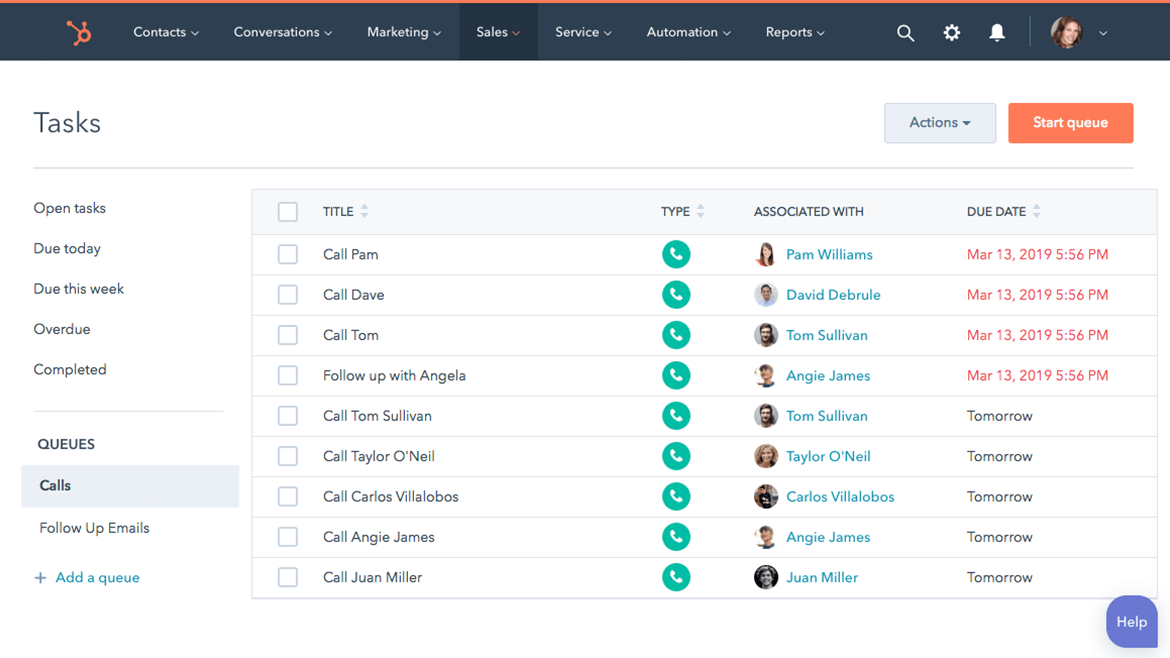The height and width of the screenshot is (658, 1170).
Task: Click Pam Williams' avatar picture
Action: tap(766, 254)
